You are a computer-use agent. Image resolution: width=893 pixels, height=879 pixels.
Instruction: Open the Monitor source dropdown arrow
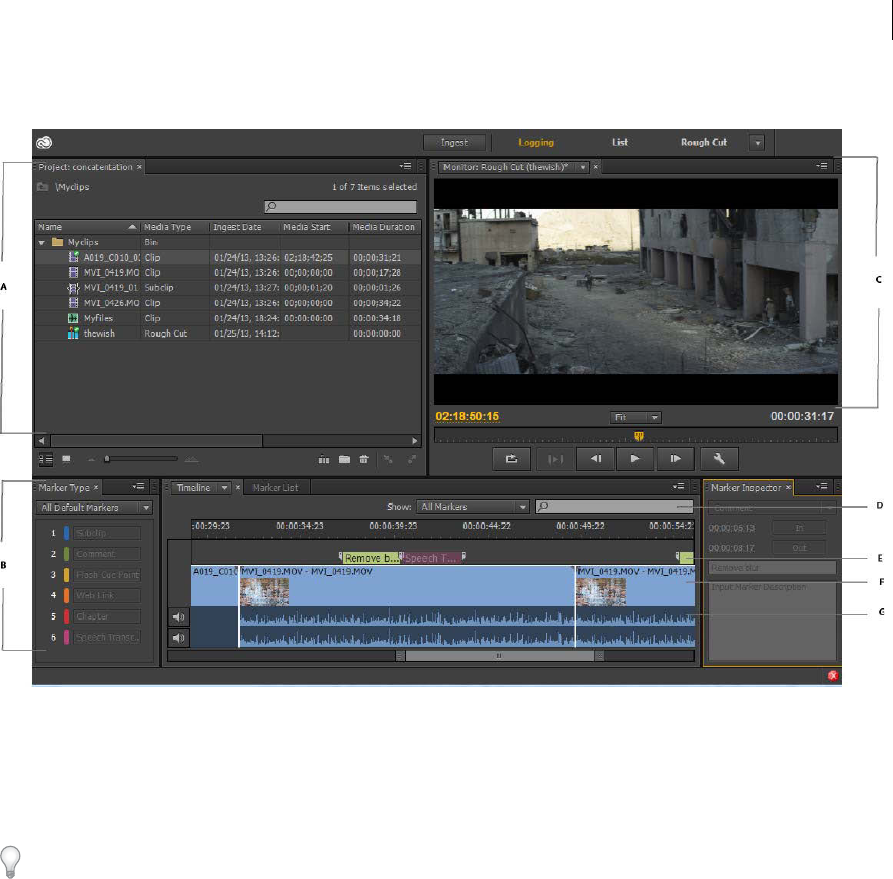pos(583,167)
